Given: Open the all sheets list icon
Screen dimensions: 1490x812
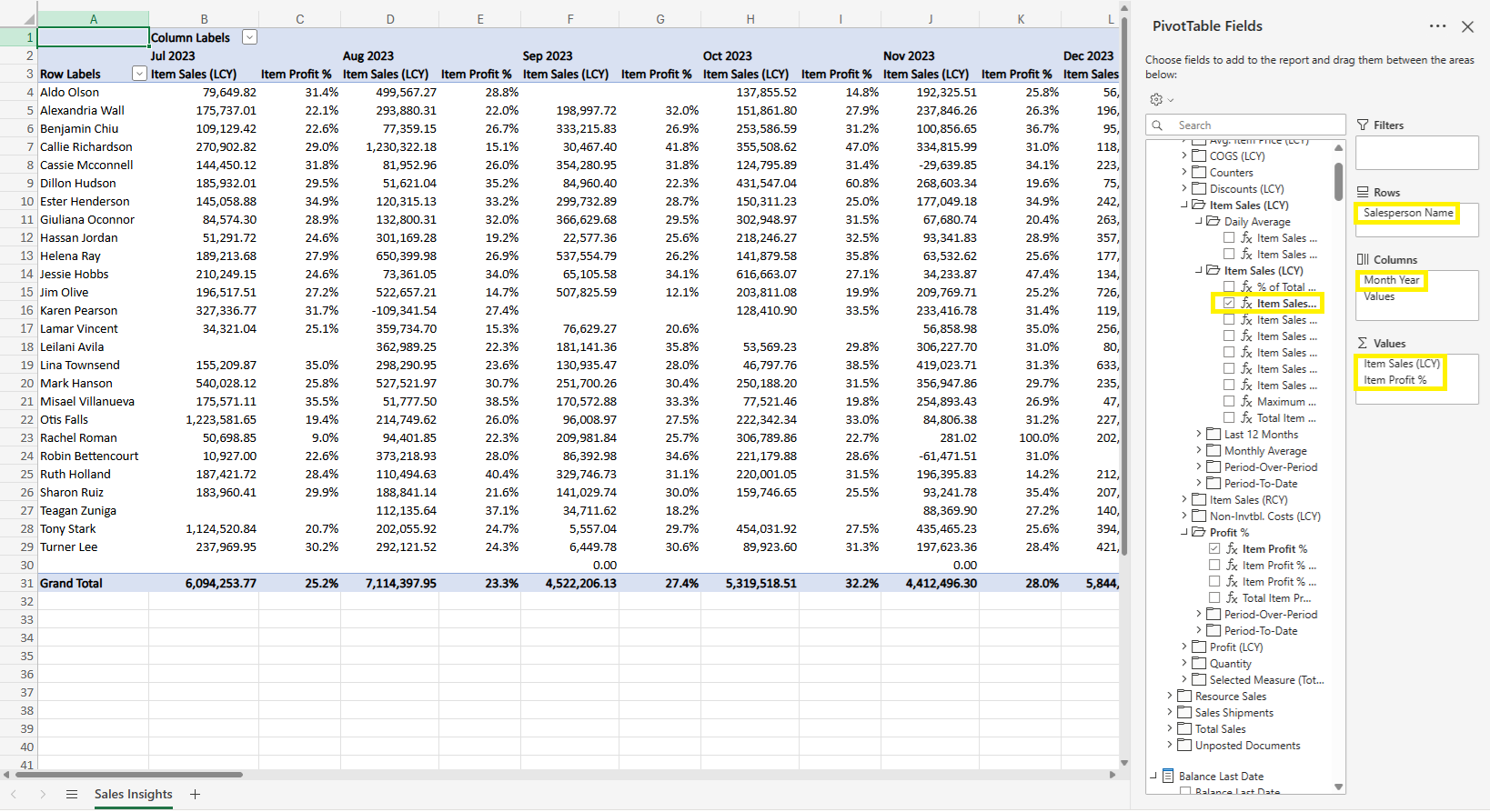Looking at the screenshot, I should 72,794.
